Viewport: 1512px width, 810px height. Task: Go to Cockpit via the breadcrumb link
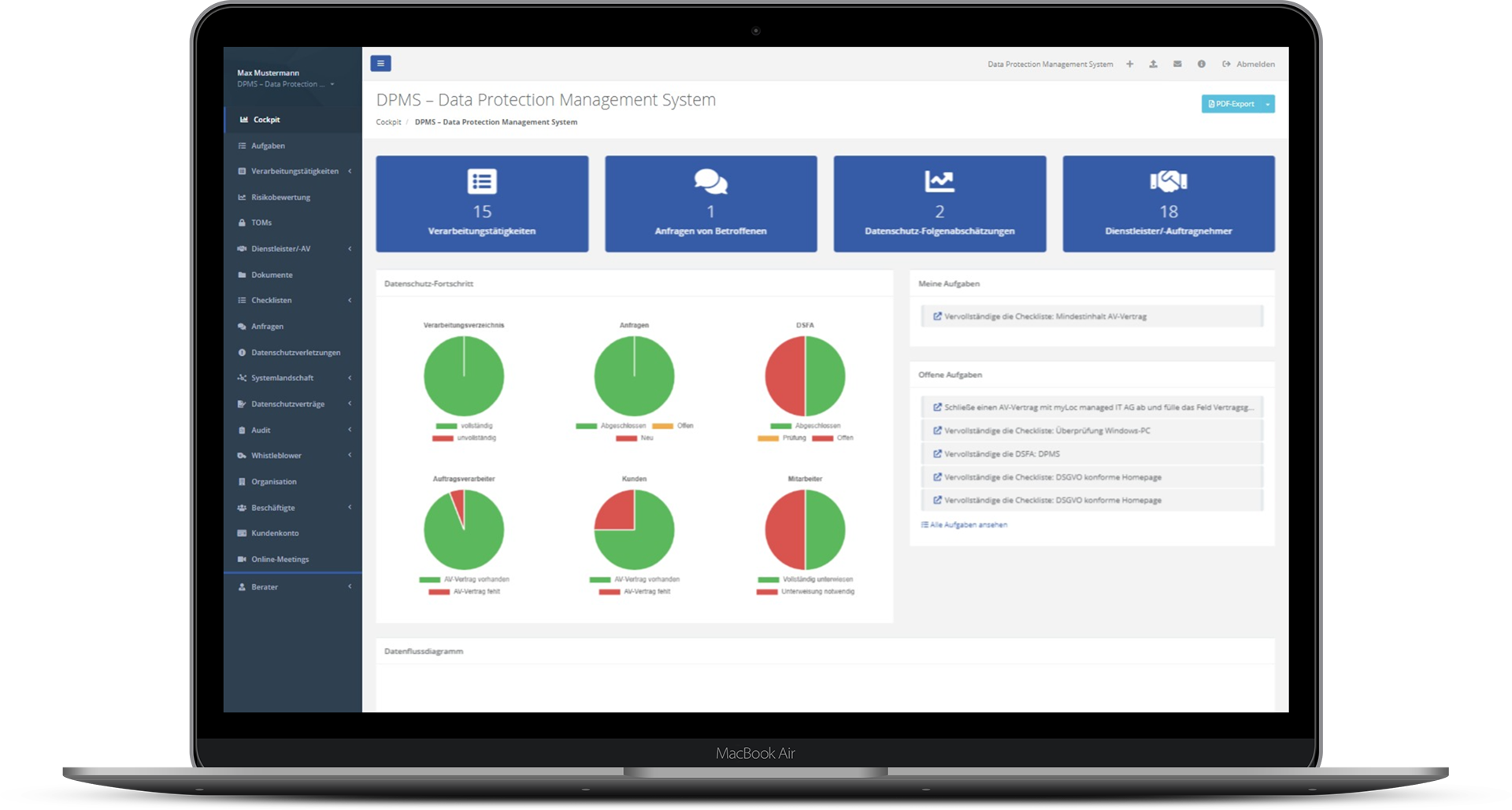pos(387,122)
